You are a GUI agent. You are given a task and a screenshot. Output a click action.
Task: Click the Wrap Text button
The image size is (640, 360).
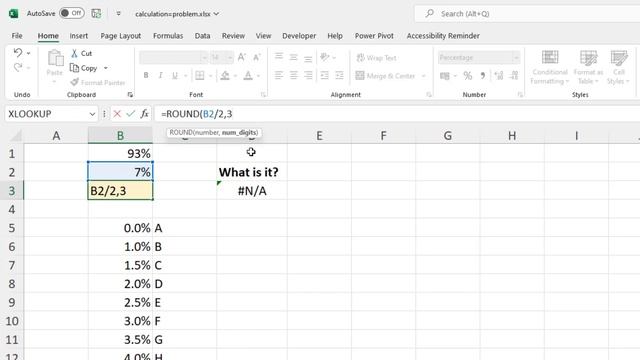(376, 58)
